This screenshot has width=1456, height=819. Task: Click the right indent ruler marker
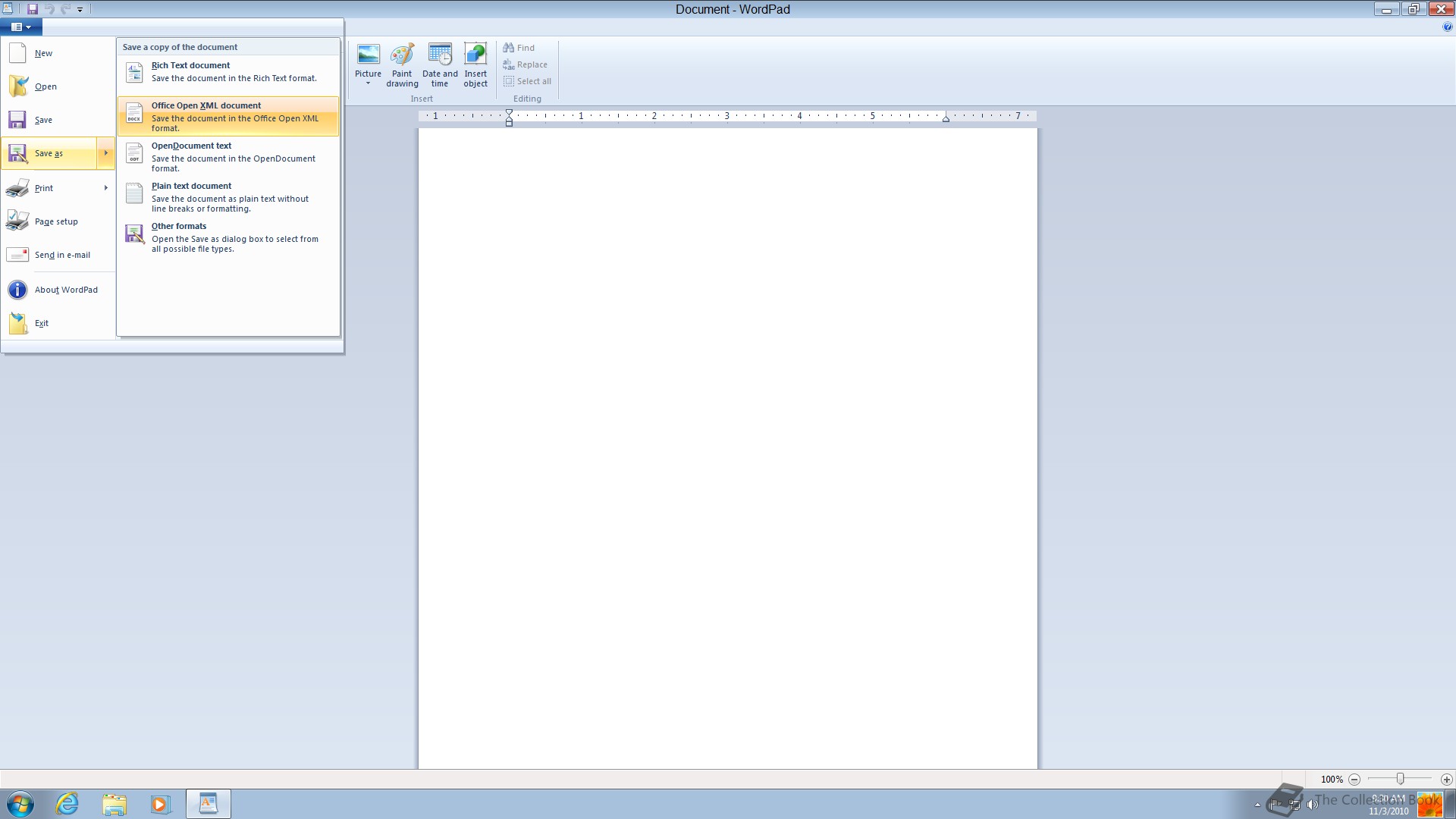pos(946,118)
